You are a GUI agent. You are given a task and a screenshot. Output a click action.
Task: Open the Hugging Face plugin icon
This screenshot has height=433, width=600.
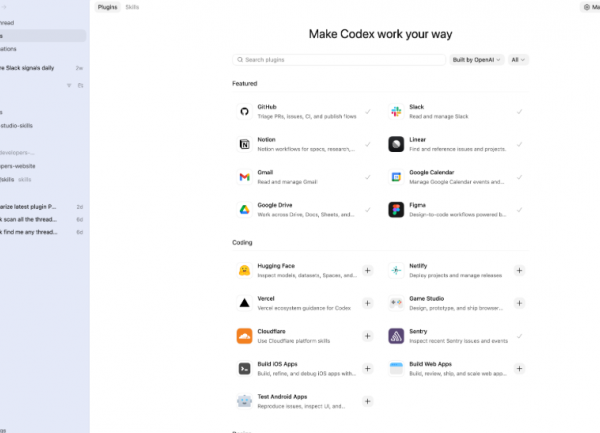tap(244, 270)
